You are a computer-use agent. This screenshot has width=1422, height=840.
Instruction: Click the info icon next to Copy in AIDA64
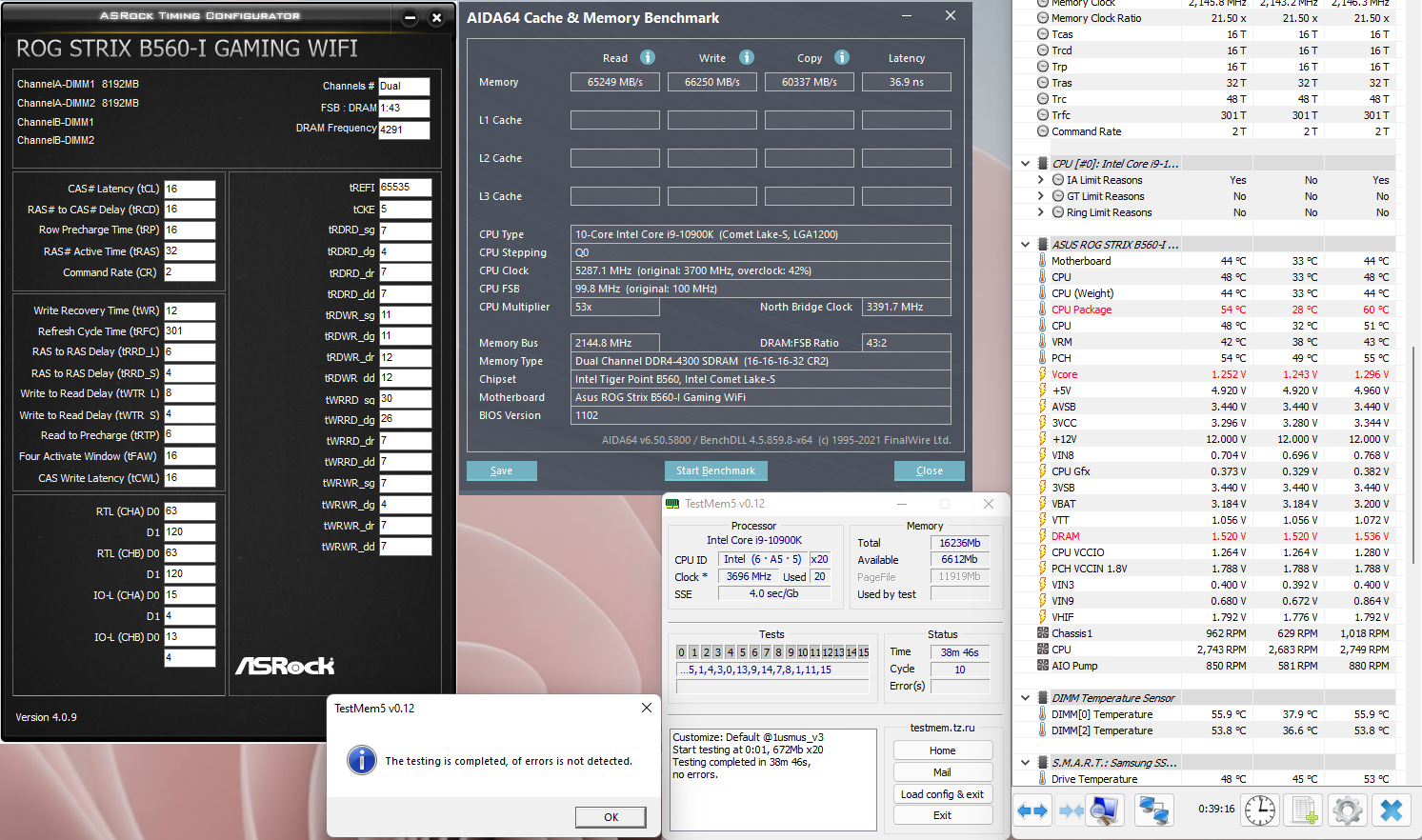[x=842, y=57]
